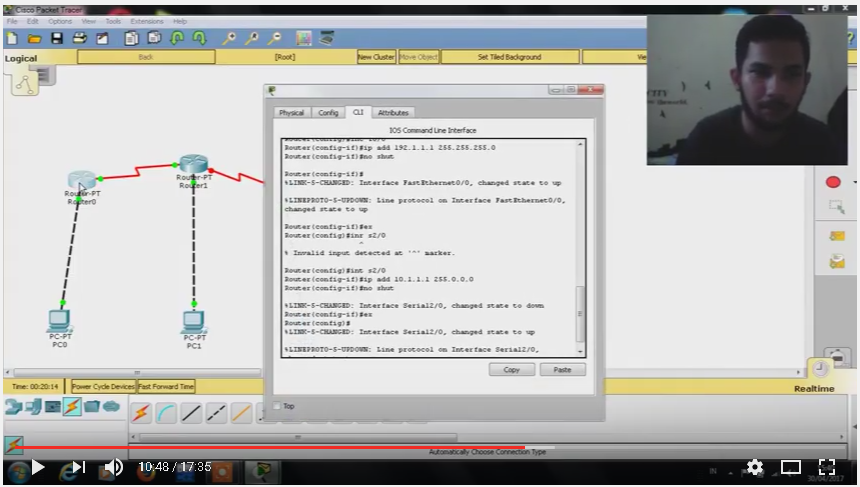Image resolution: width=860 pixels, height=487 pixels.
Task: Open the drawing palette icon
Action: (303, 38)
